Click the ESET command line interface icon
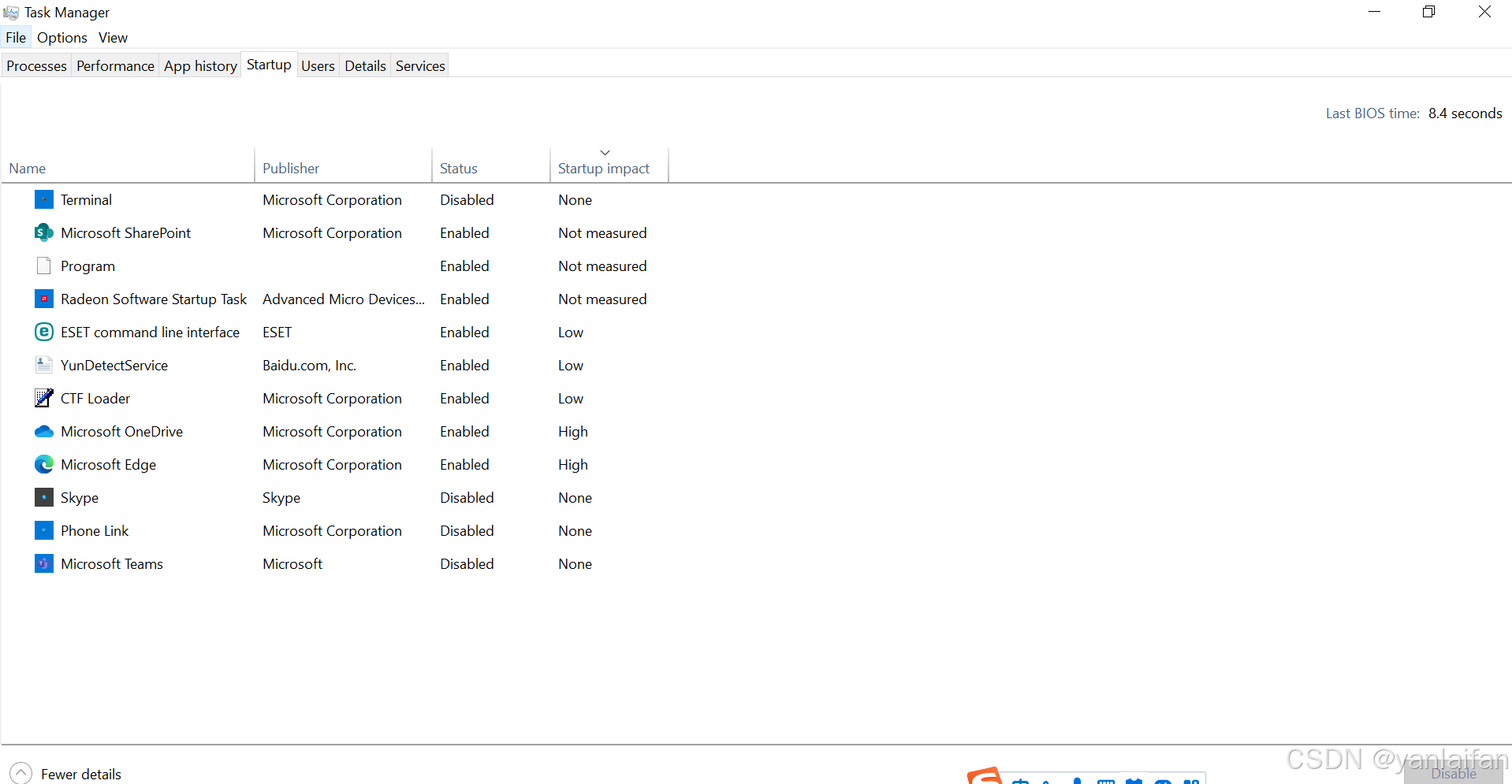Viewport: 1512px width, 784px height. pos(44,333)
